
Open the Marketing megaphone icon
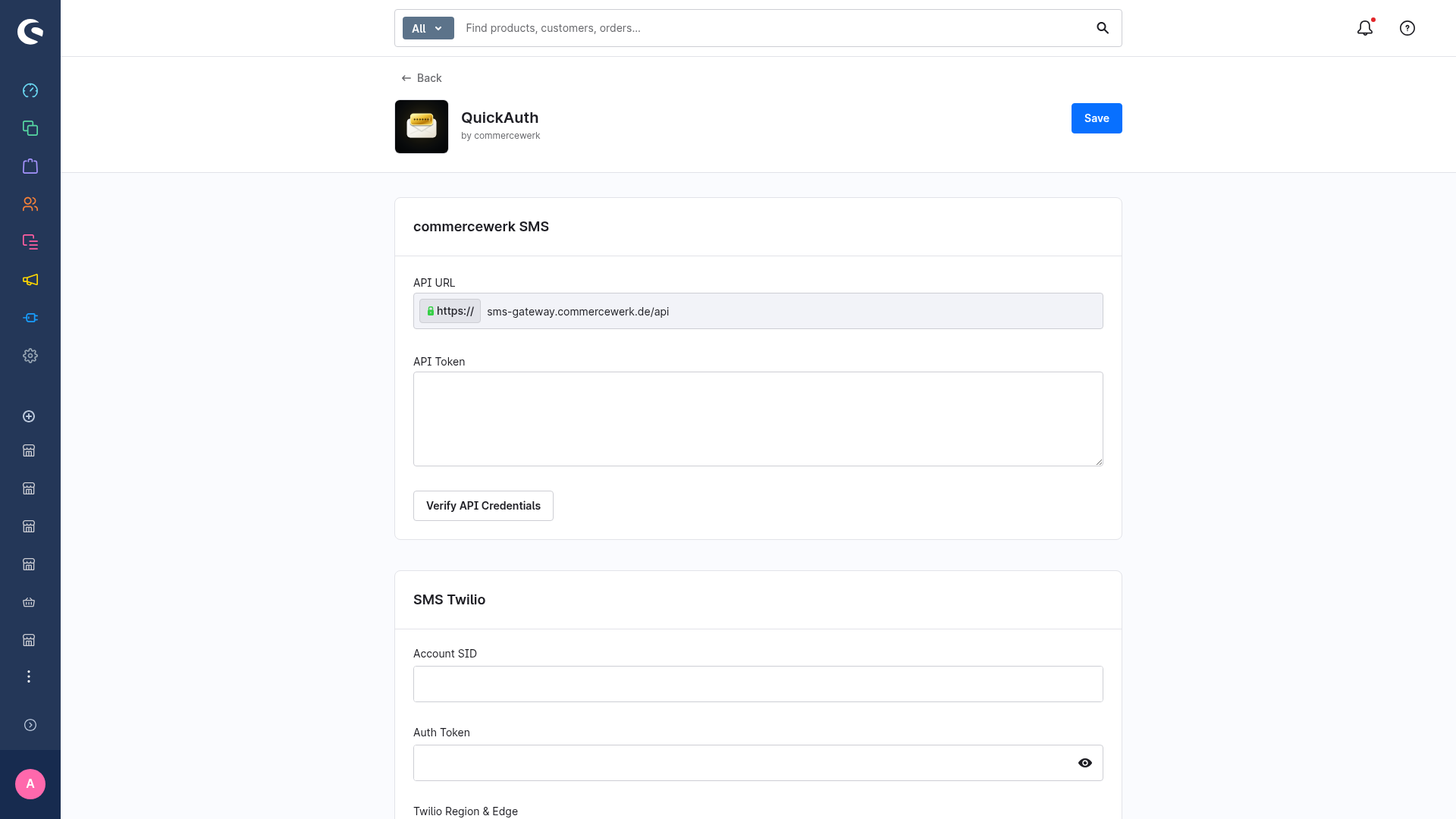pos(30,280)
